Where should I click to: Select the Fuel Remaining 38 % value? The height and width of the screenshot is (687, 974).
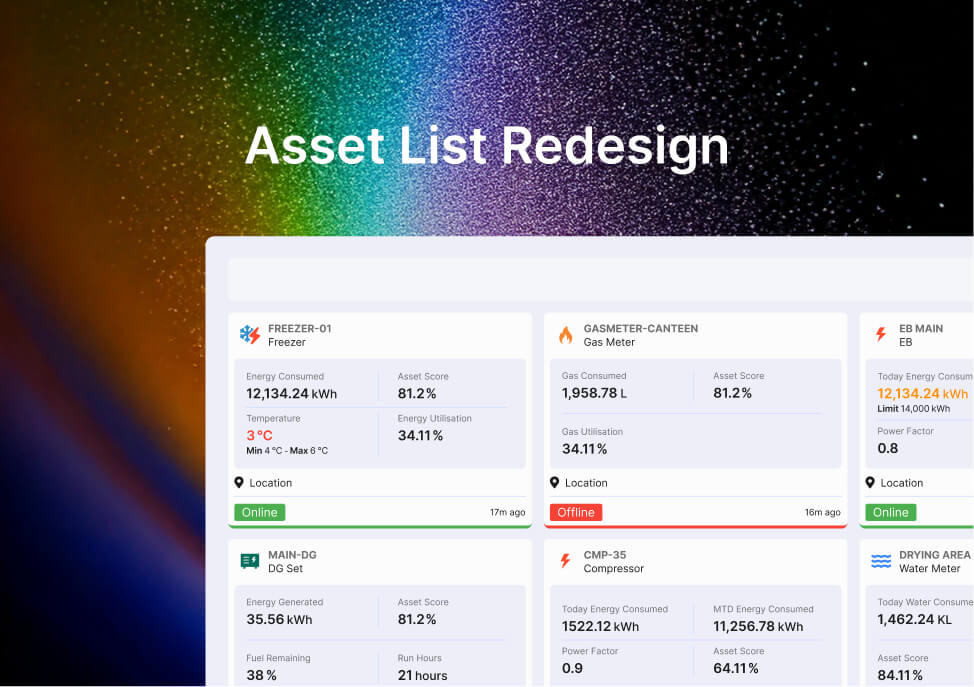pyautogui.click(x=261, y=675)
